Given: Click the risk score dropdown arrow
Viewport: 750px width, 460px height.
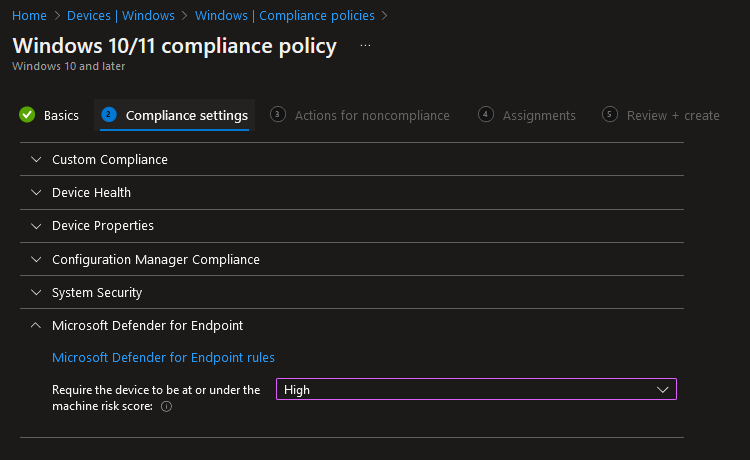Looking at the screenshot, I should point(662,390).
